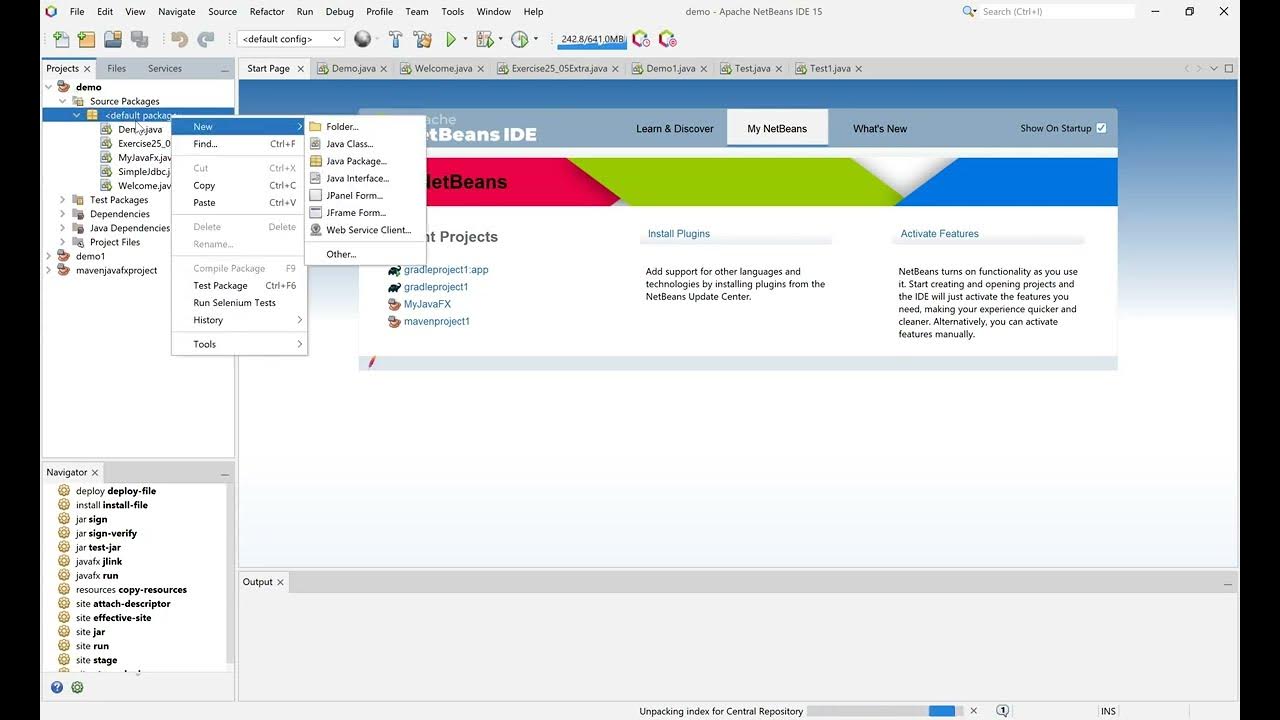Choose Other... in New submenu

(364, 254)
